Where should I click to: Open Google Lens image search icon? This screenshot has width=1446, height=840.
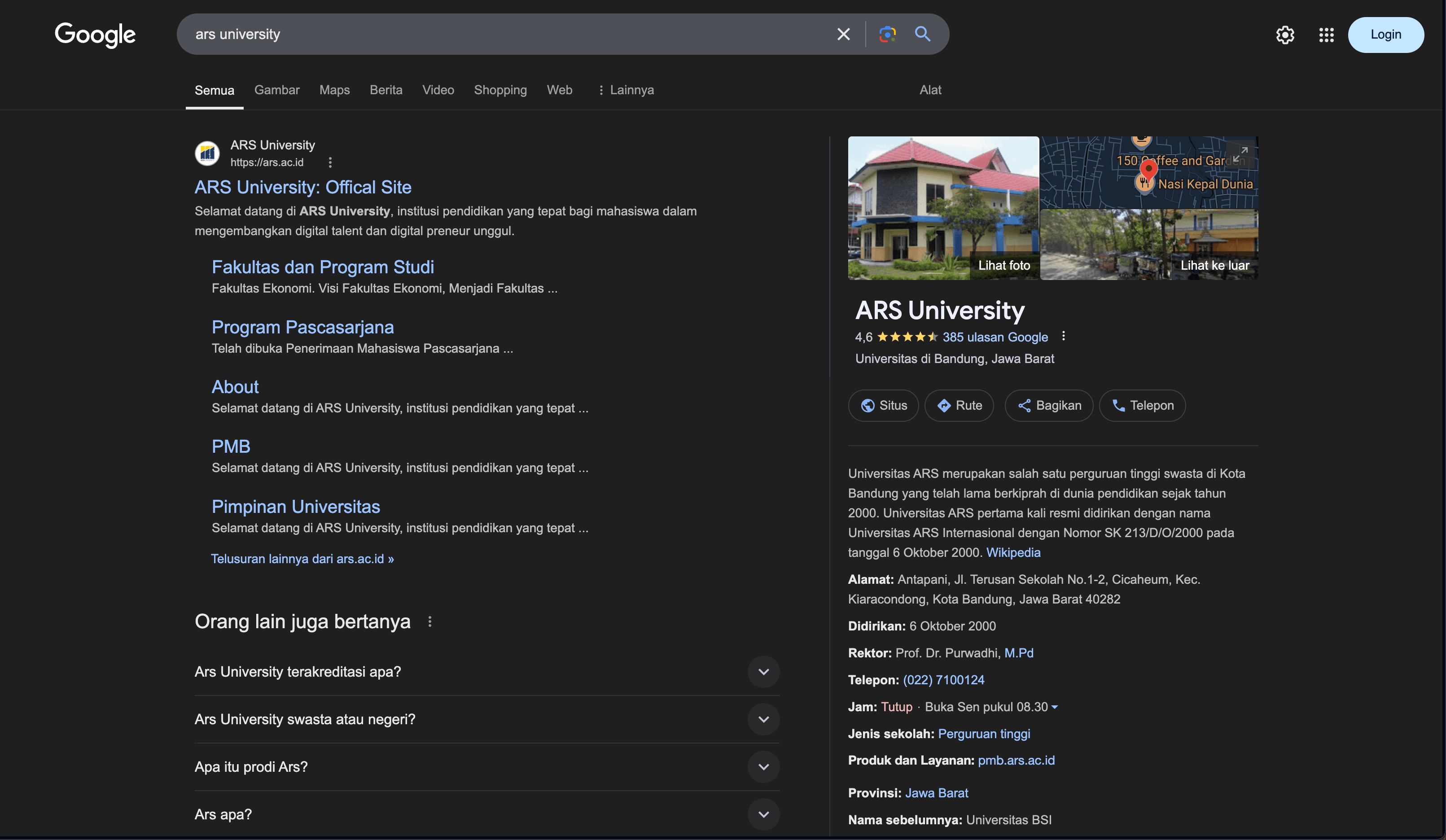pos(887,35)
